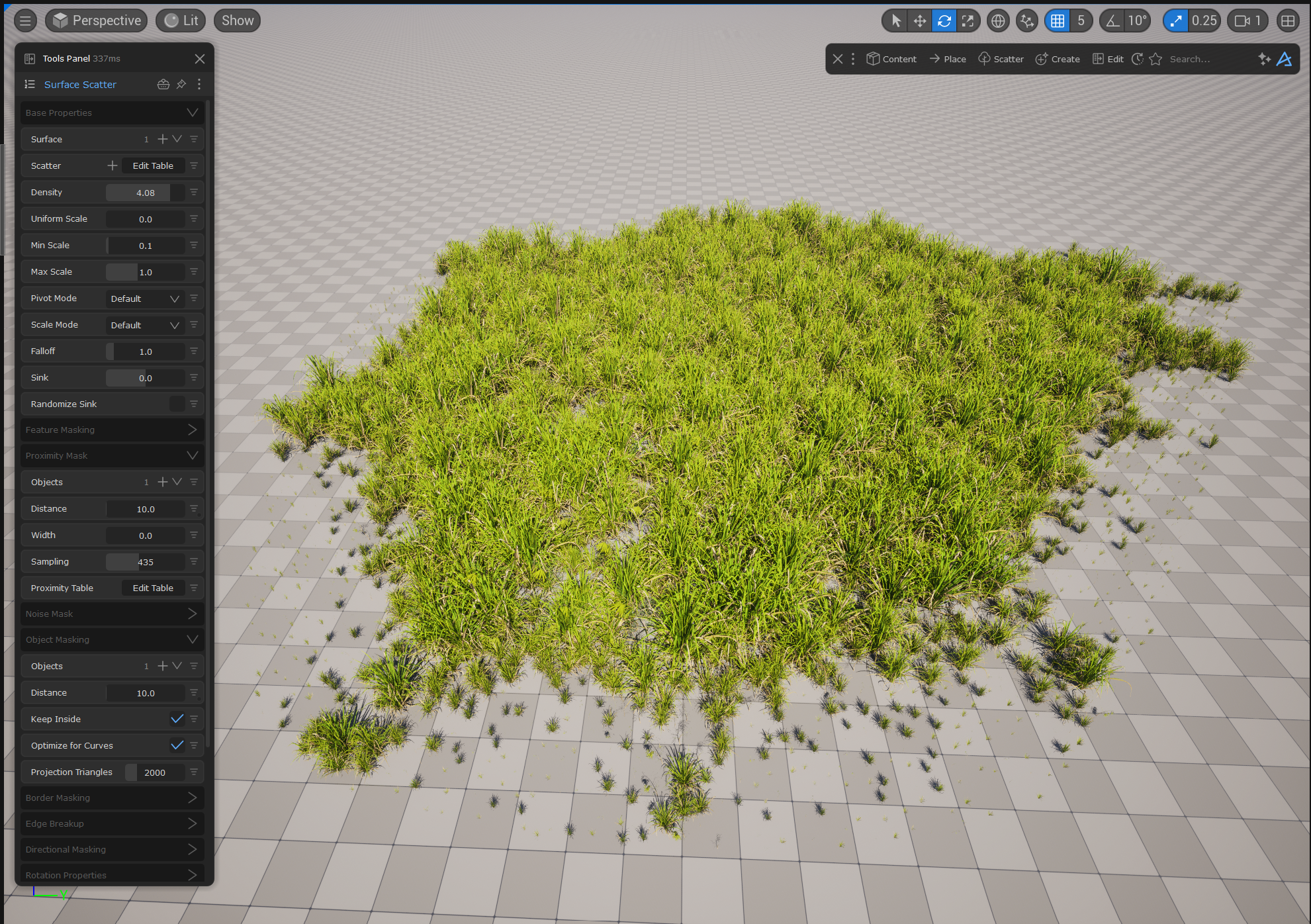Open the Scale Mode dropdown
This screenshot has width=1311, height=924.
tap(145, 325)
